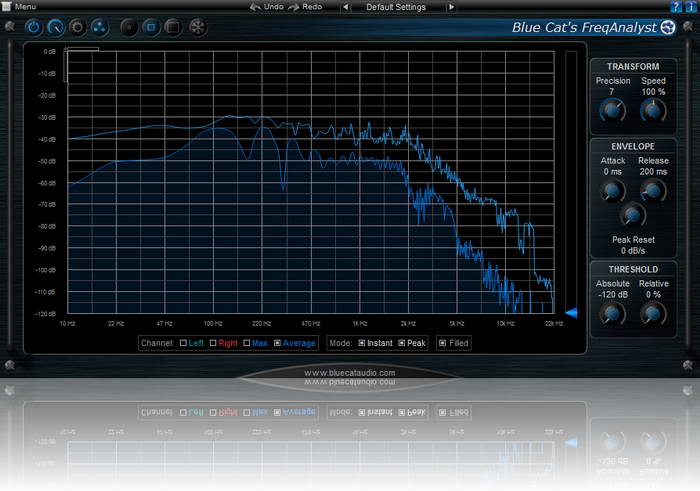
Task: Click the Attack value 0 ms
Action: point(612,171)
